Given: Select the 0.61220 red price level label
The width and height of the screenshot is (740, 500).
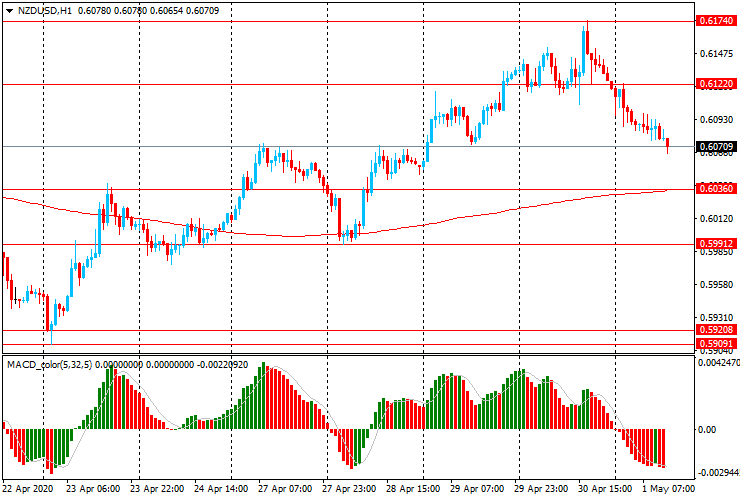Looking at the screenshot, I should coord(716,85).
